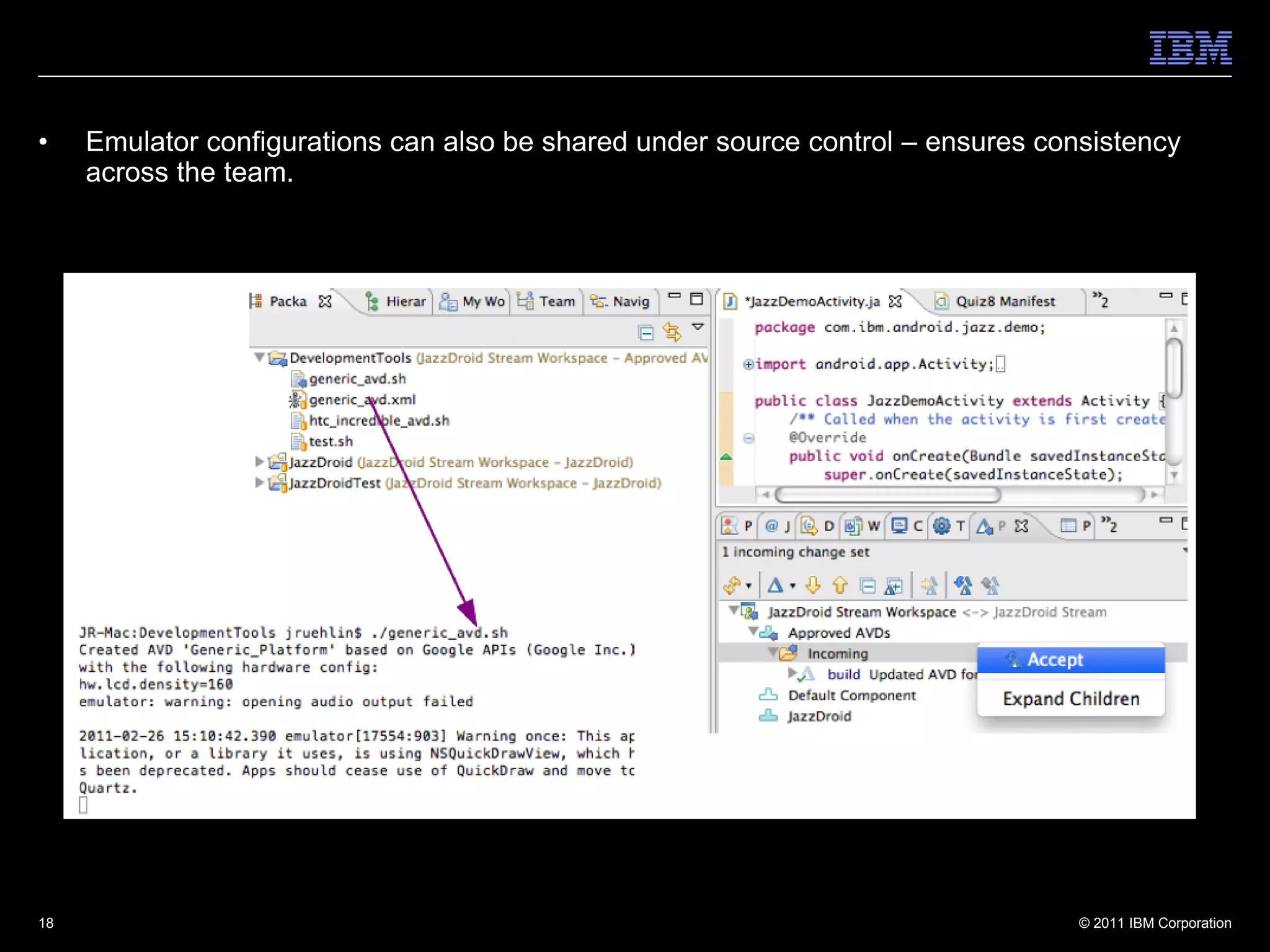Expand the folded import statements
This screenshot has height=952, width=1270.
[748, 364]
